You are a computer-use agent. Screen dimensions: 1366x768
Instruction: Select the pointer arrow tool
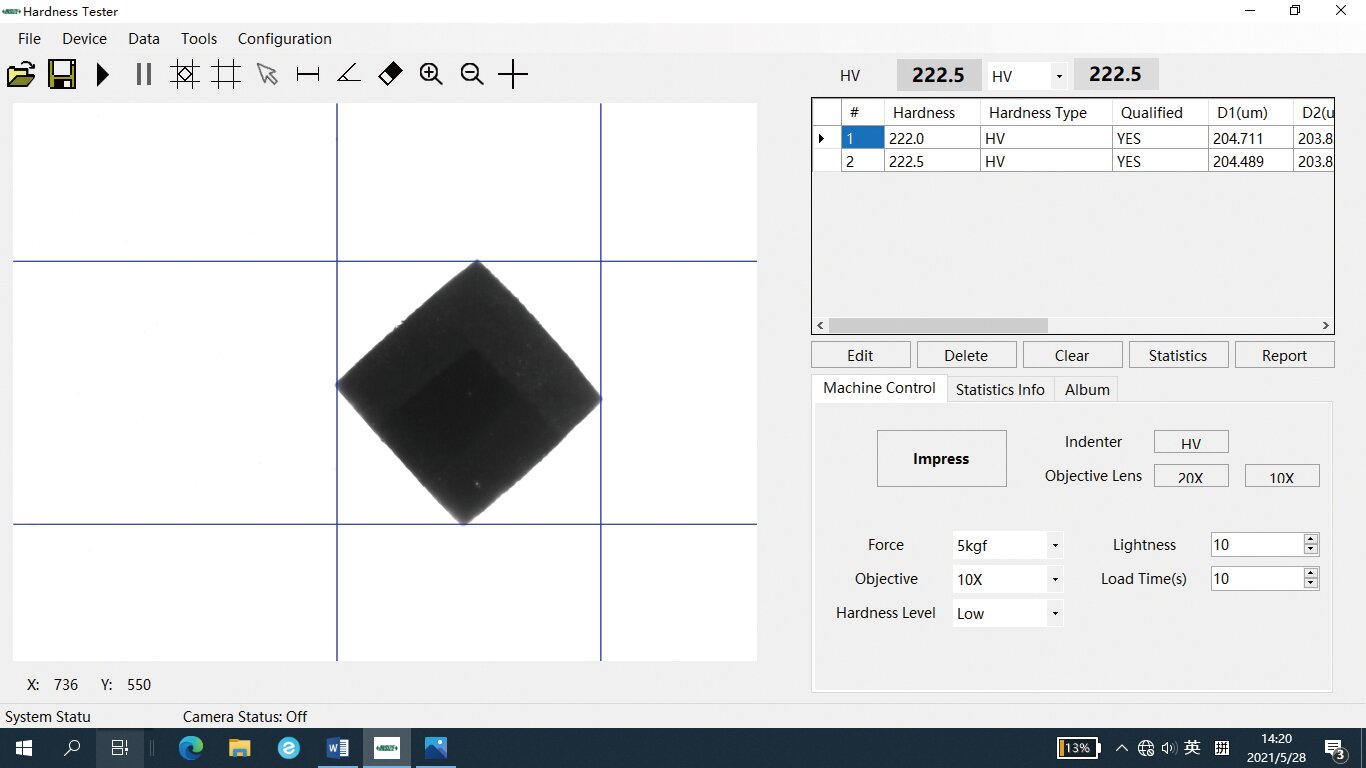click(x=267, y=74)
